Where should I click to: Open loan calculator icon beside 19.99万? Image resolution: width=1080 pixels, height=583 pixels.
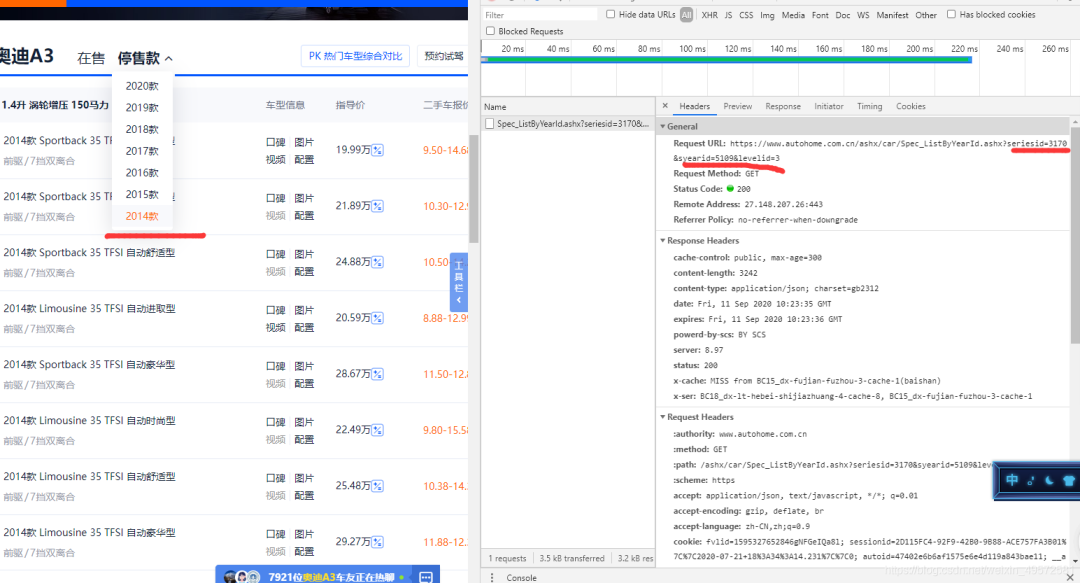point(377,150)
